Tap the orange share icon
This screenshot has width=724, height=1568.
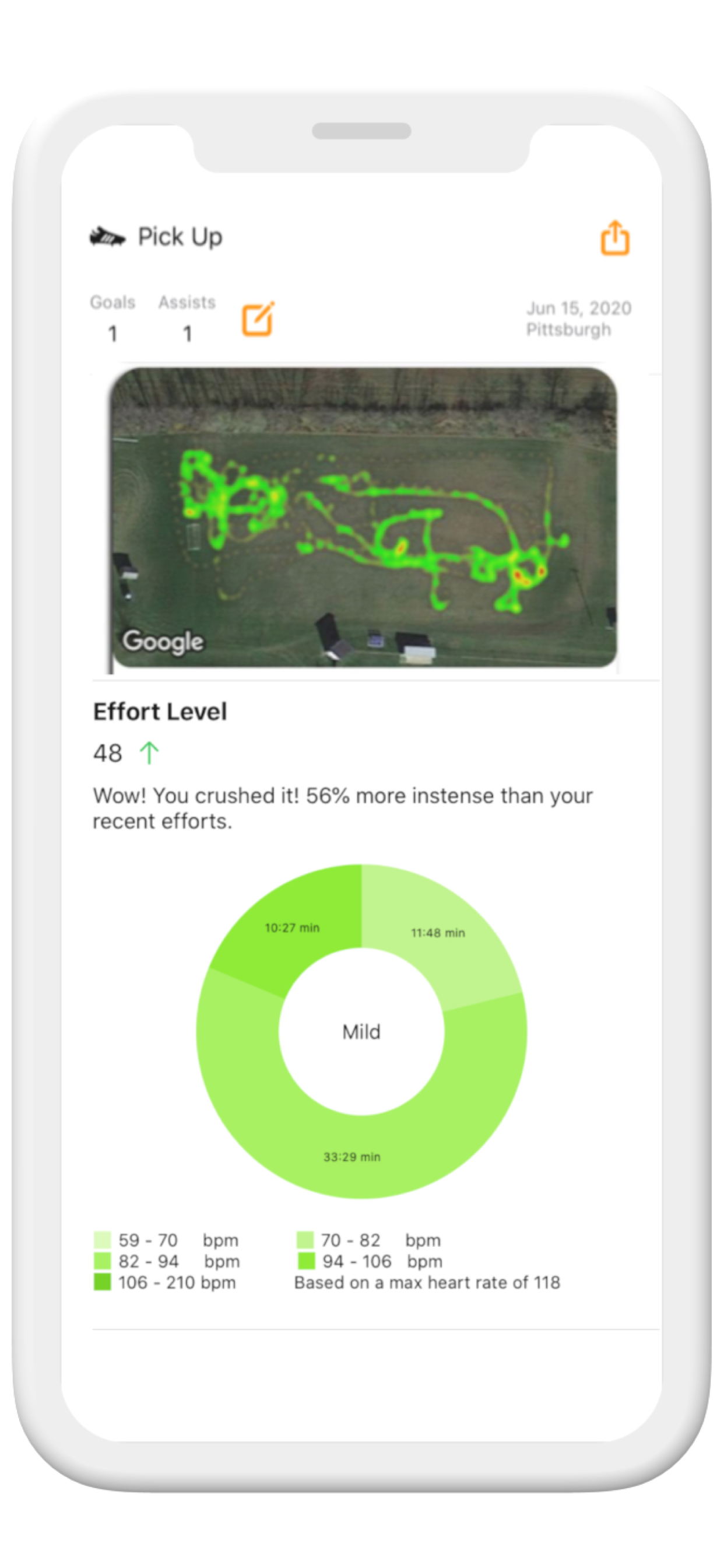(614, 238)
